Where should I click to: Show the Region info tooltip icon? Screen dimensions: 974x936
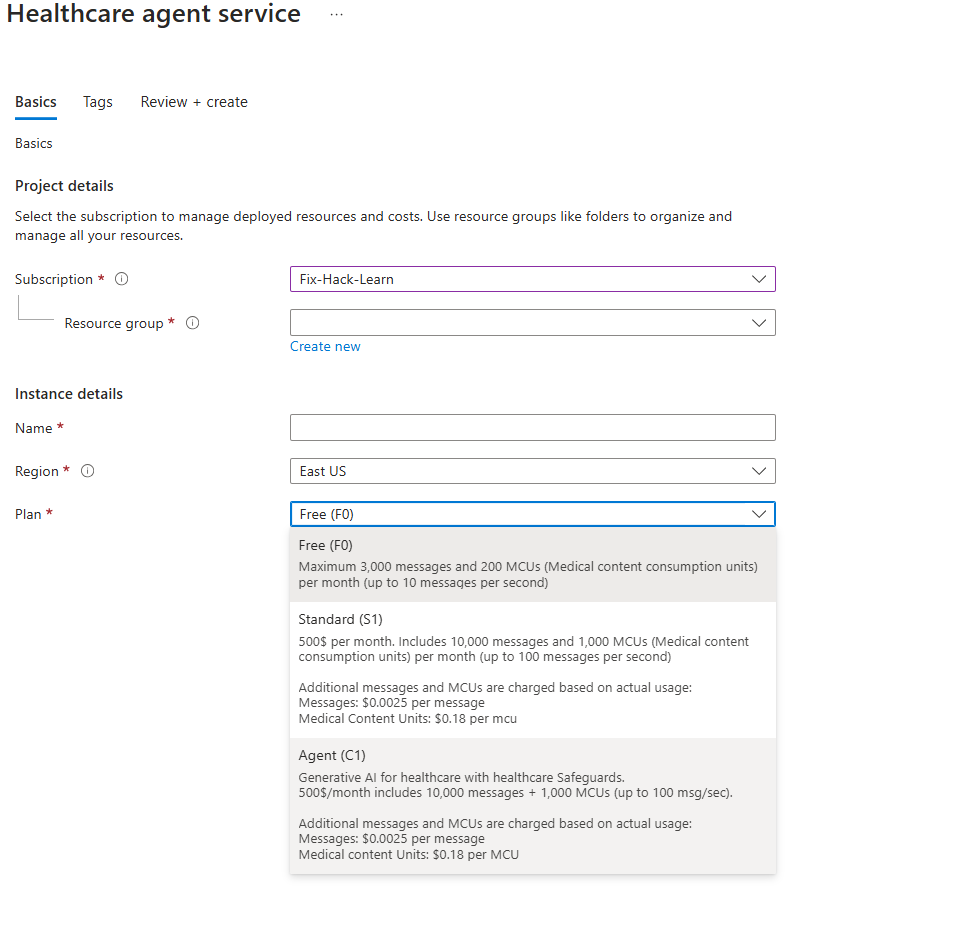click(88, 471)
